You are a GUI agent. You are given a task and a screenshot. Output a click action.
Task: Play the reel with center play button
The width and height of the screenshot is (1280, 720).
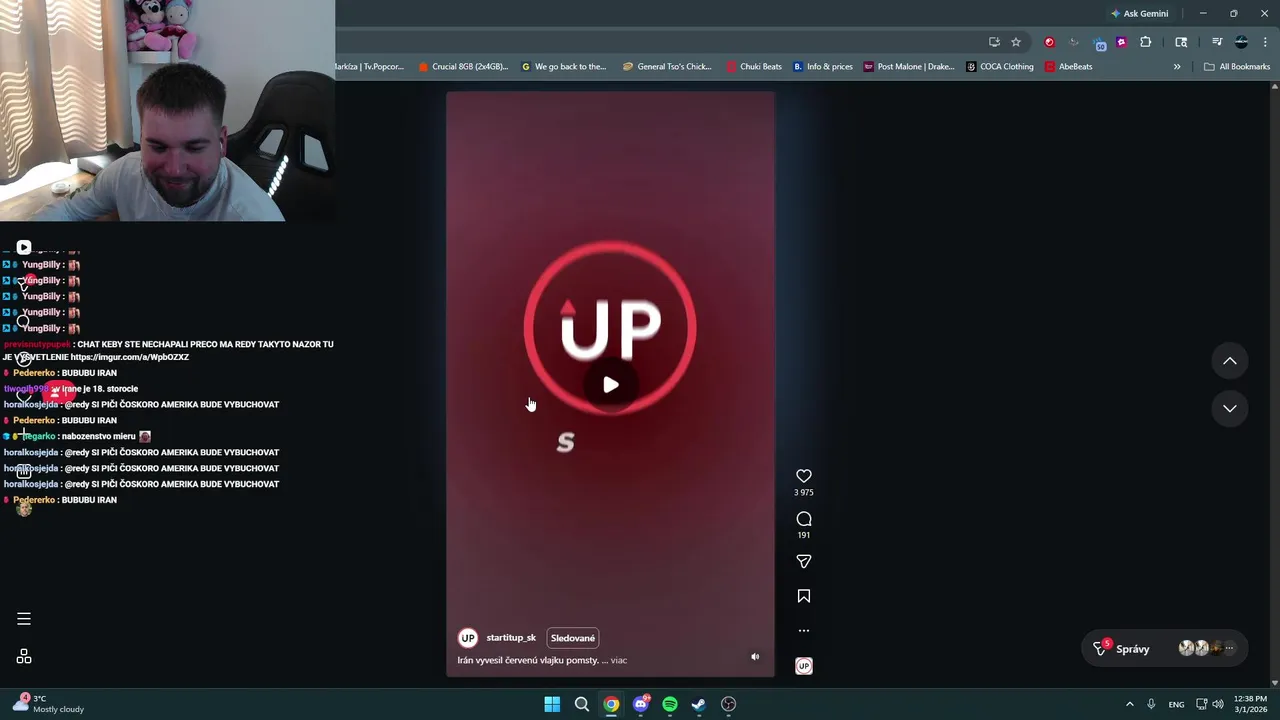(611, 385)
